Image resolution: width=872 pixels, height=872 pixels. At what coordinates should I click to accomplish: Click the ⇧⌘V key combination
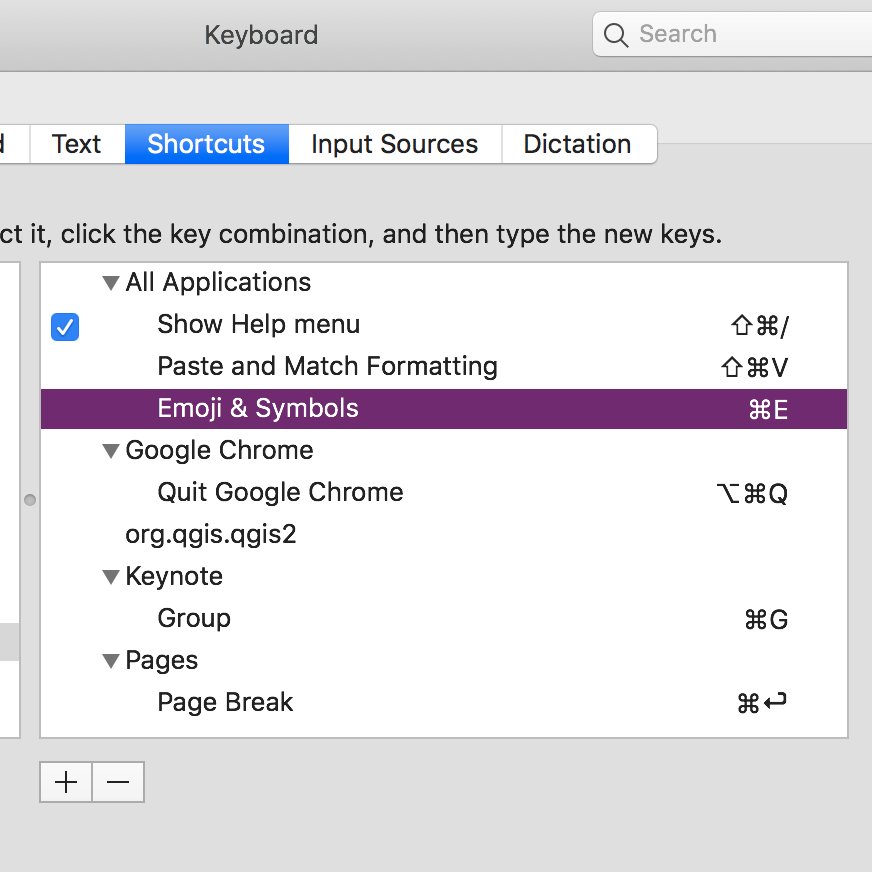pos(755,368)
